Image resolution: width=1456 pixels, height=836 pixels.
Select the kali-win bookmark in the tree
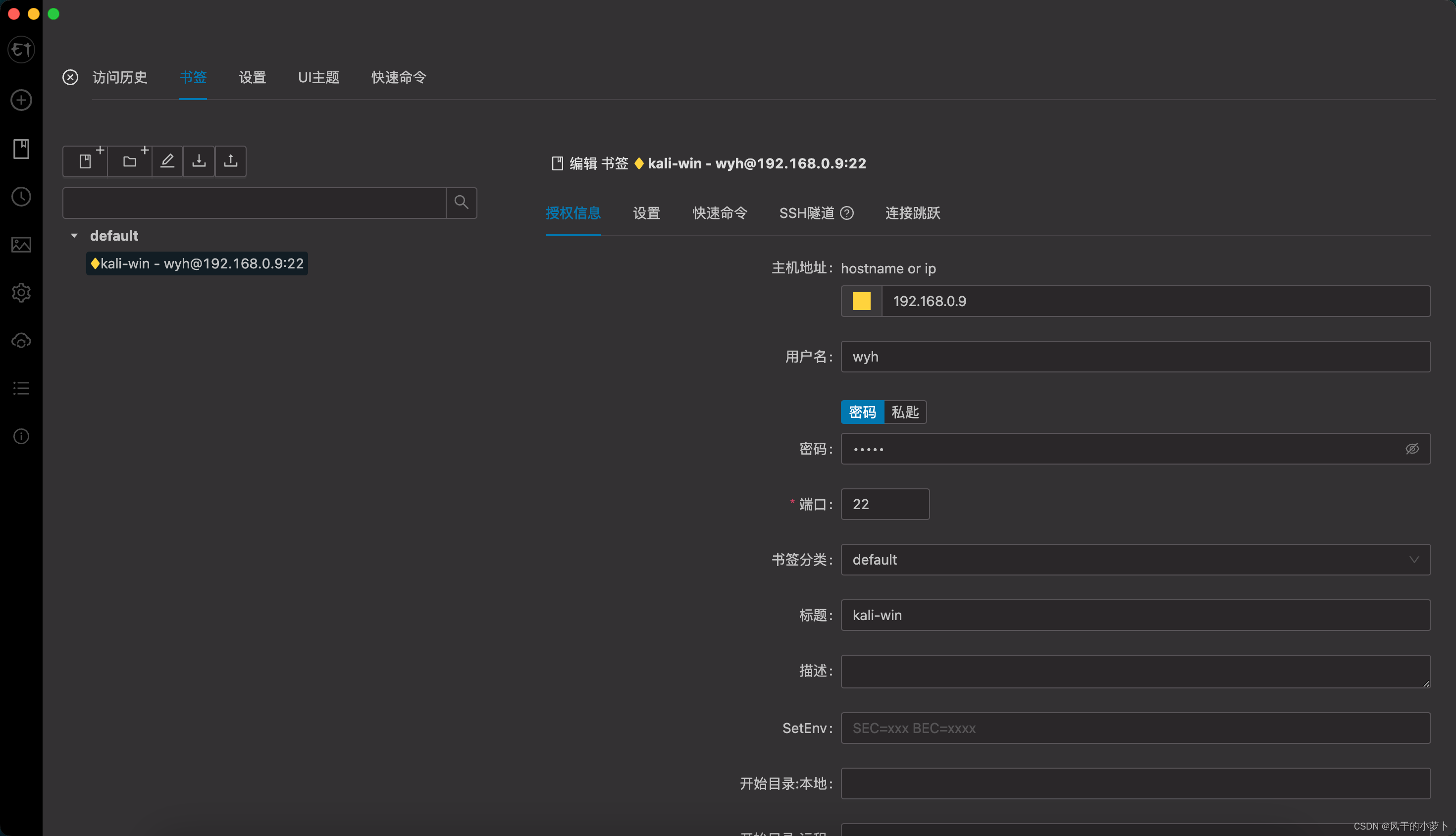[197, 263]
